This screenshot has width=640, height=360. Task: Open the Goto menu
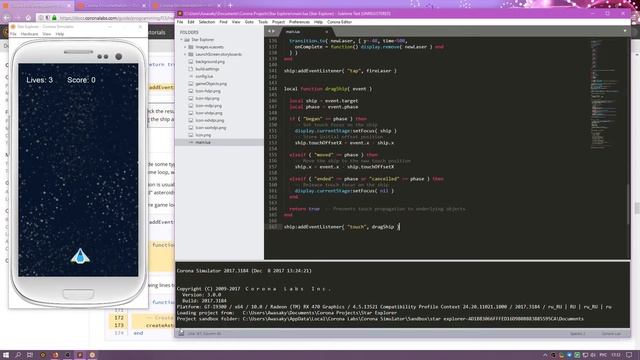[249, 22]
